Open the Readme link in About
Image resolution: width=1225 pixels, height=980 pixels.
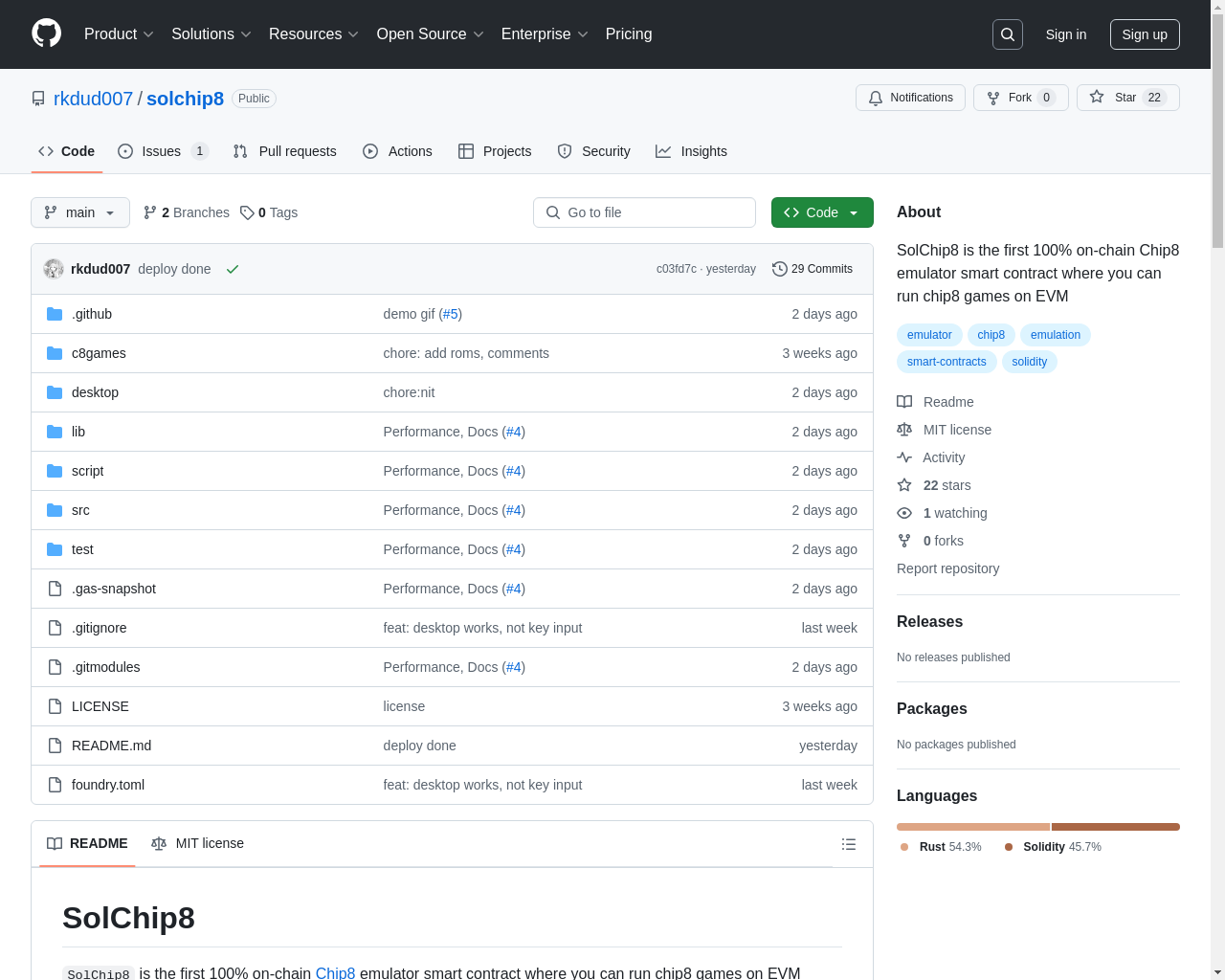935,402
